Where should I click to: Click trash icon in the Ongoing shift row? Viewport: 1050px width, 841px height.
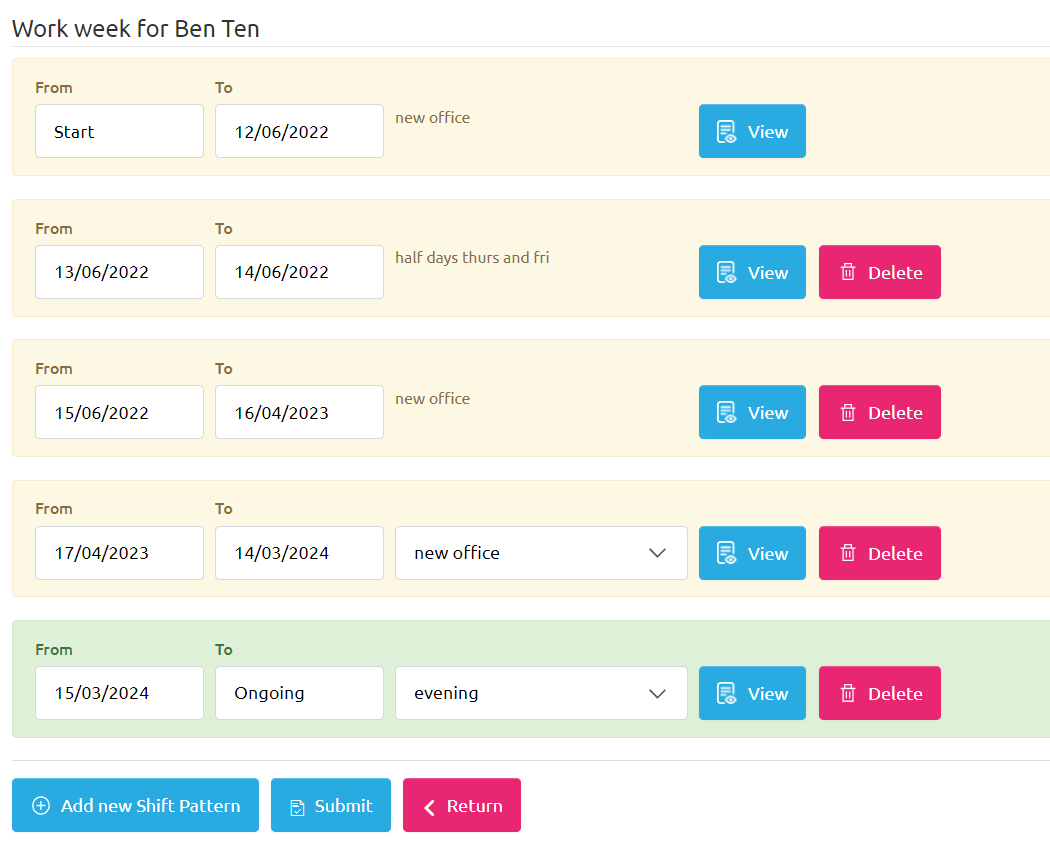point(848,694)
